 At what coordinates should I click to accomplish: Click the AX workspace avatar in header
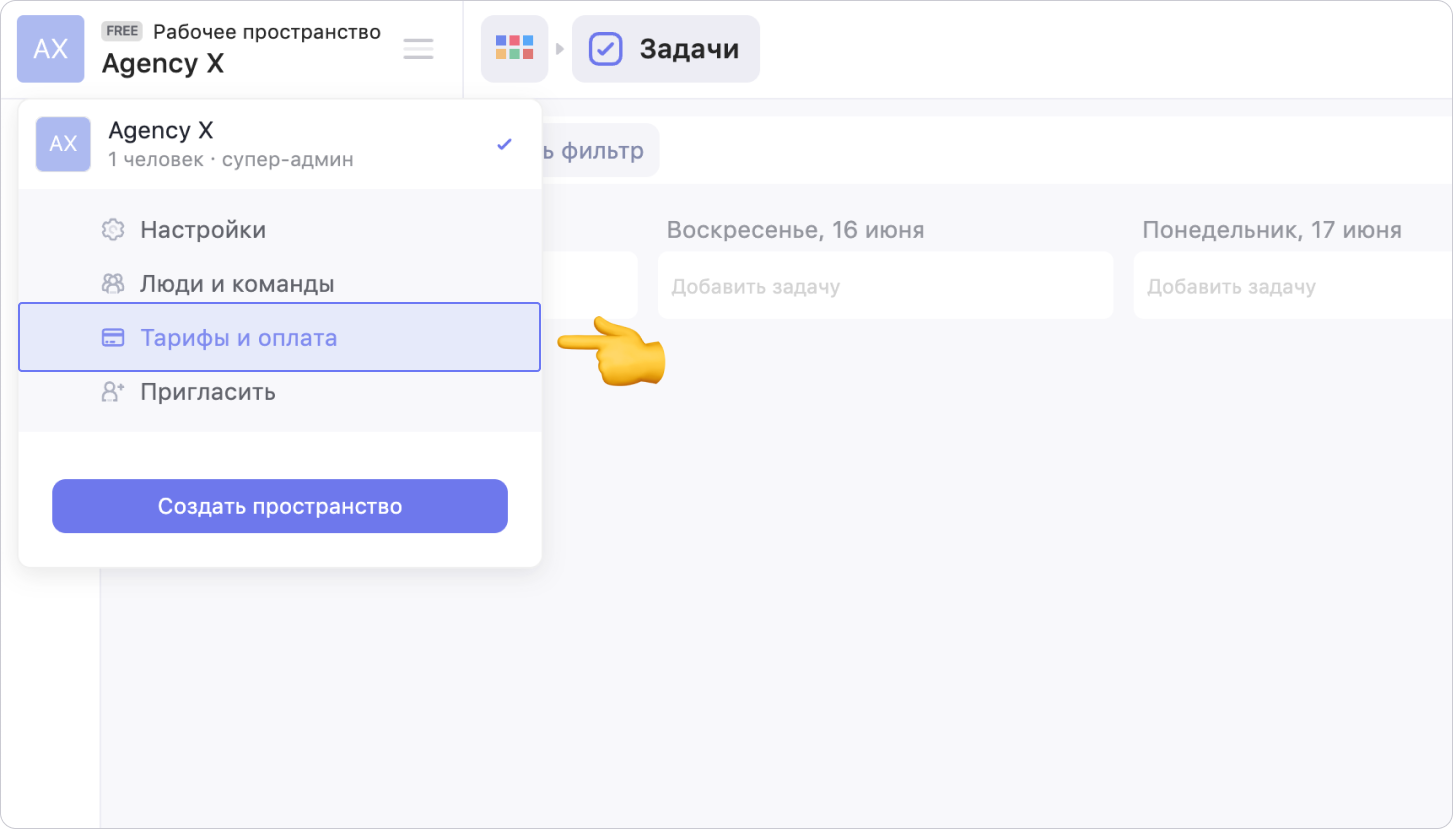(x=50, y=49)
